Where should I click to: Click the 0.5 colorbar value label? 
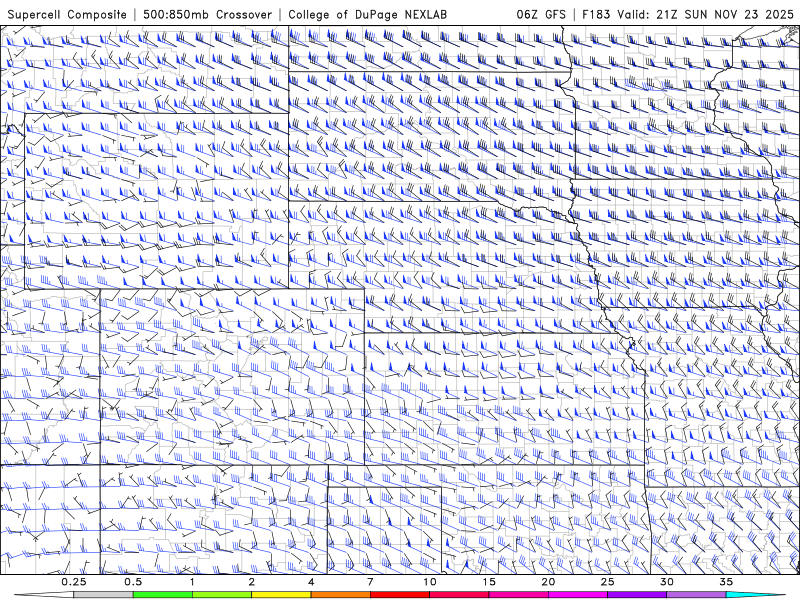pos(133,582)
